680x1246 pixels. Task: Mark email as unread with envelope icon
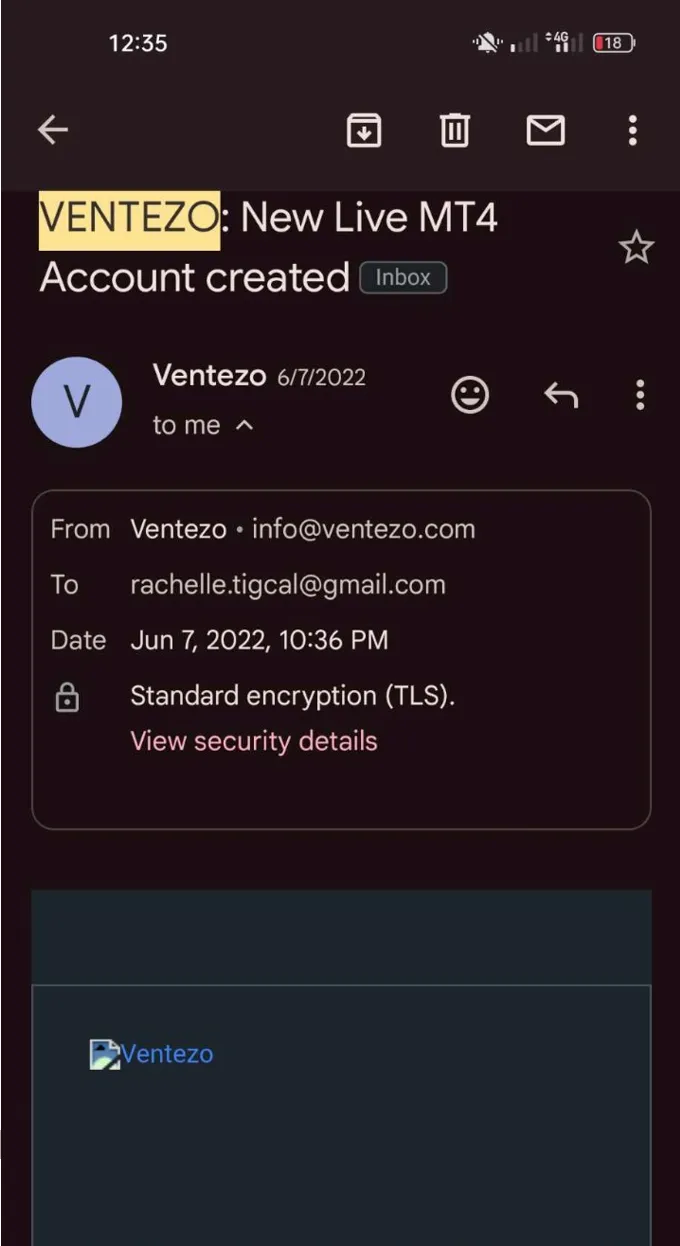pos(546,130)
